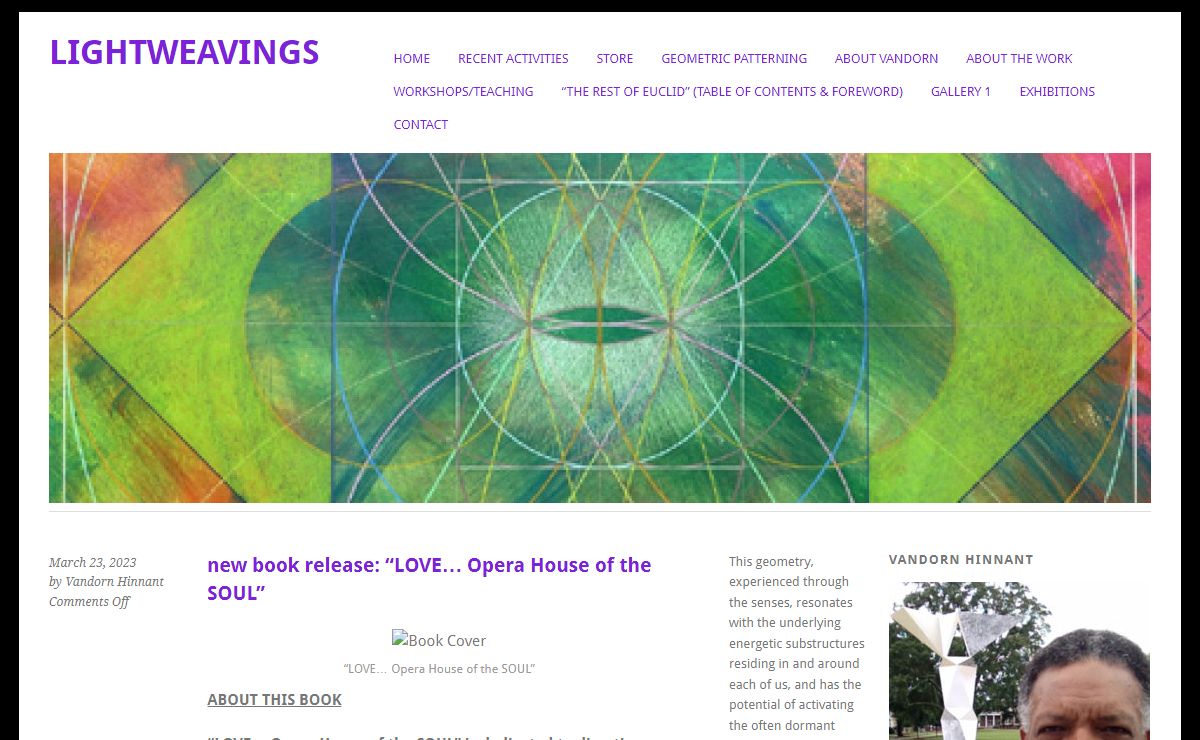Viewport: 1200px width, 740px height.
Task: Open the RECENT ACTIVITIES menu item
Action: pos(513,59)
